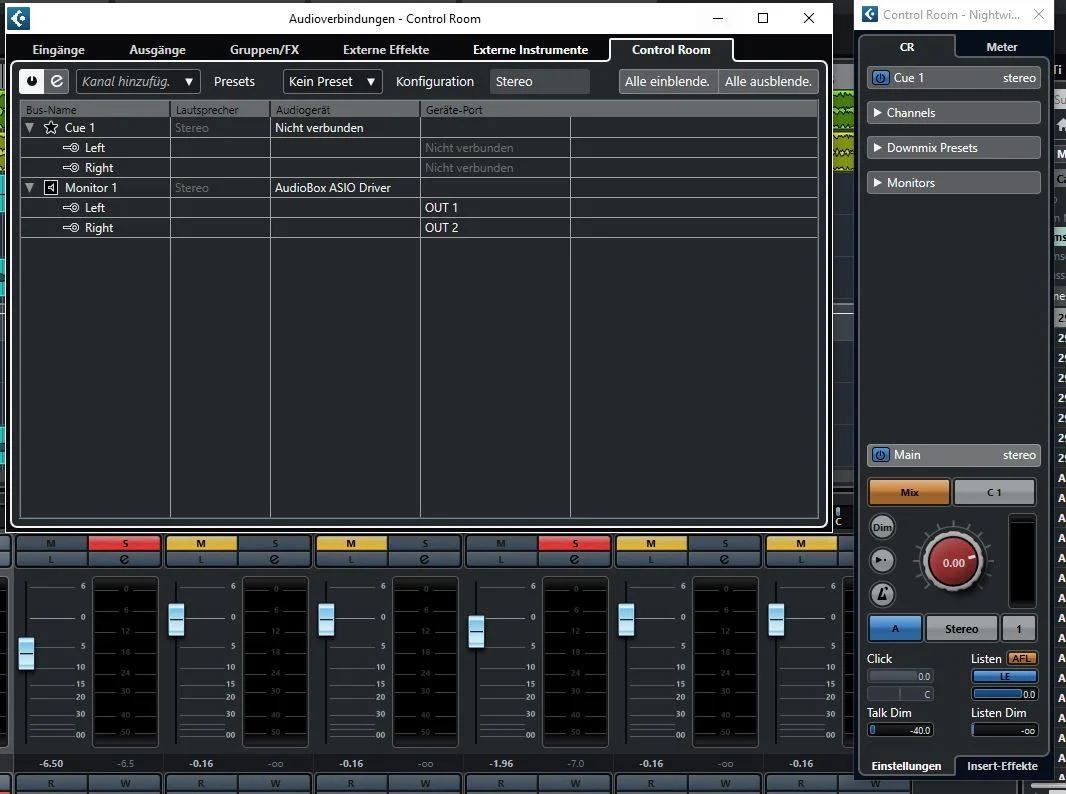Image resolution: width=1066 pixels, height=794 pixels.
Task: Click the star icon of Cue 1
Action: (x=51, y=128)
